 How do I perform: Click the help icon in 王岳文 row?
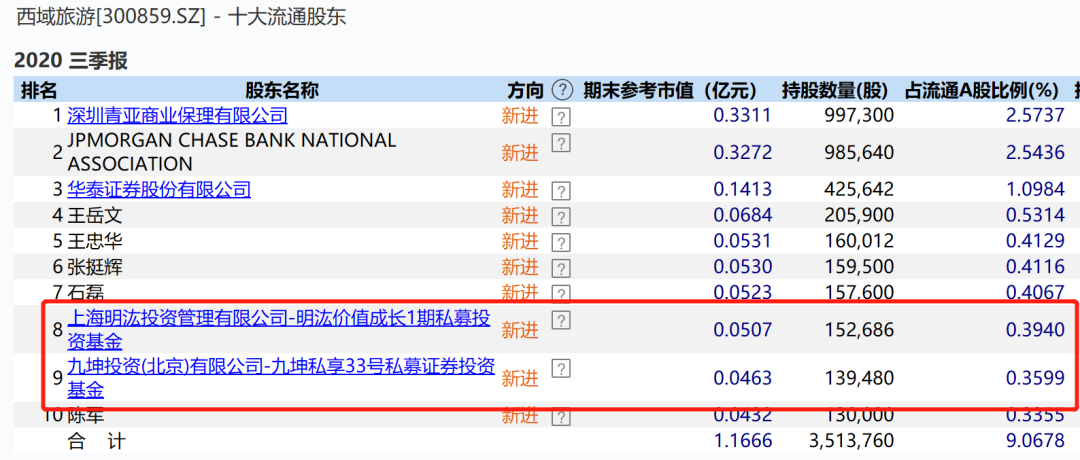[x=561, y=216]
